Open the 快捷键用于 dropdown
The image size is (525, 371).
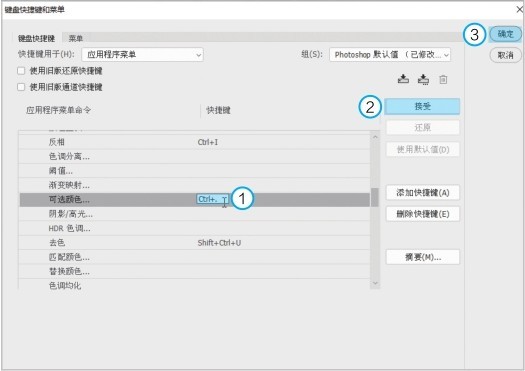coord(143,55)
